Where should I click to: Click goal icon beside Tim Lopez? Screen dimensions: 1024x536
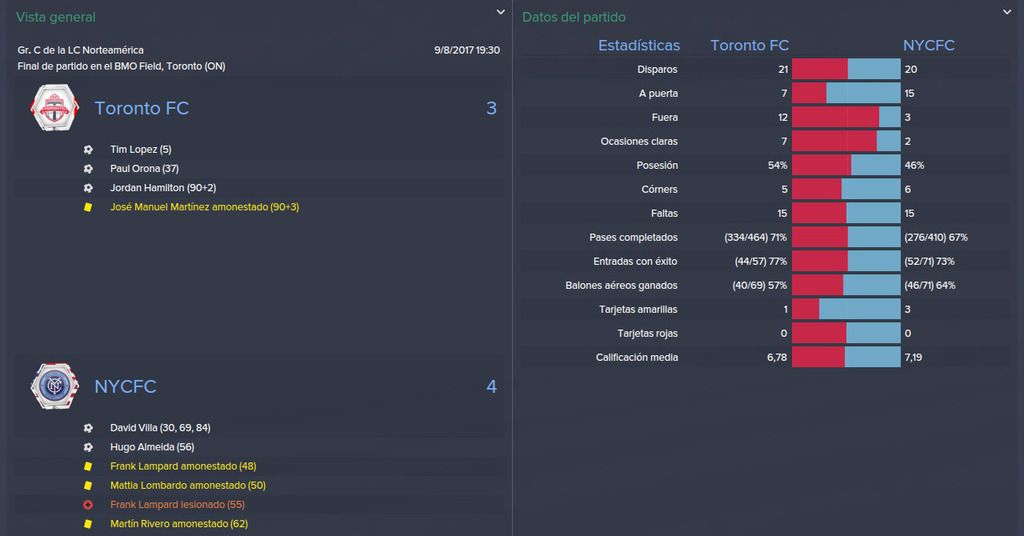(x=88, y=150)
